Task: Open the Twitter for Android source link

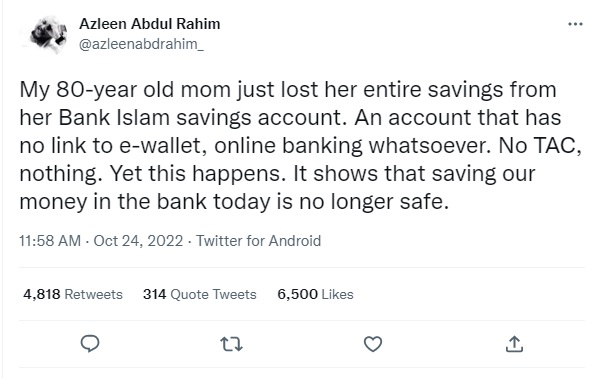Action: [258, 241]
